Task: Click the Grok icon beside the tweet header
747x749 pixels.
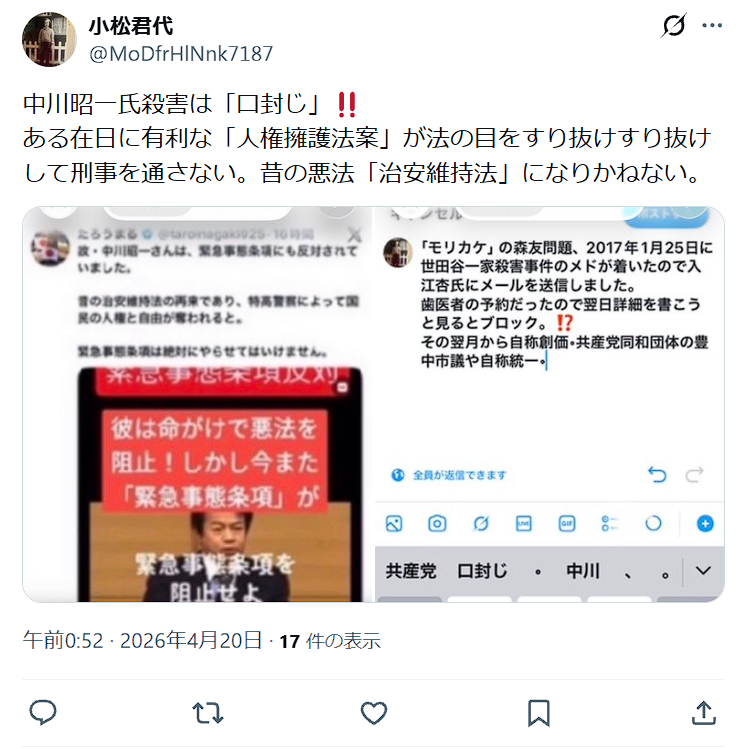Action: [673, 25]
